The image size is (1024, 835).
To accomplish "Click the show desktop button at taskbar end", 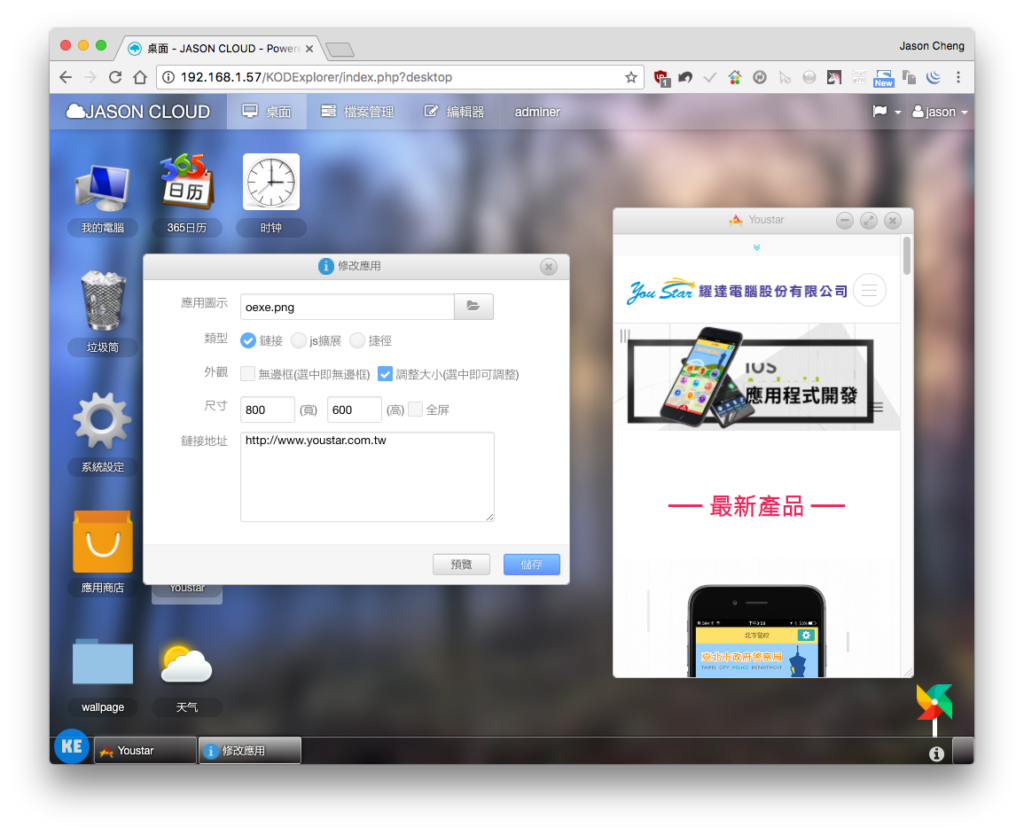I will point(963,750).
